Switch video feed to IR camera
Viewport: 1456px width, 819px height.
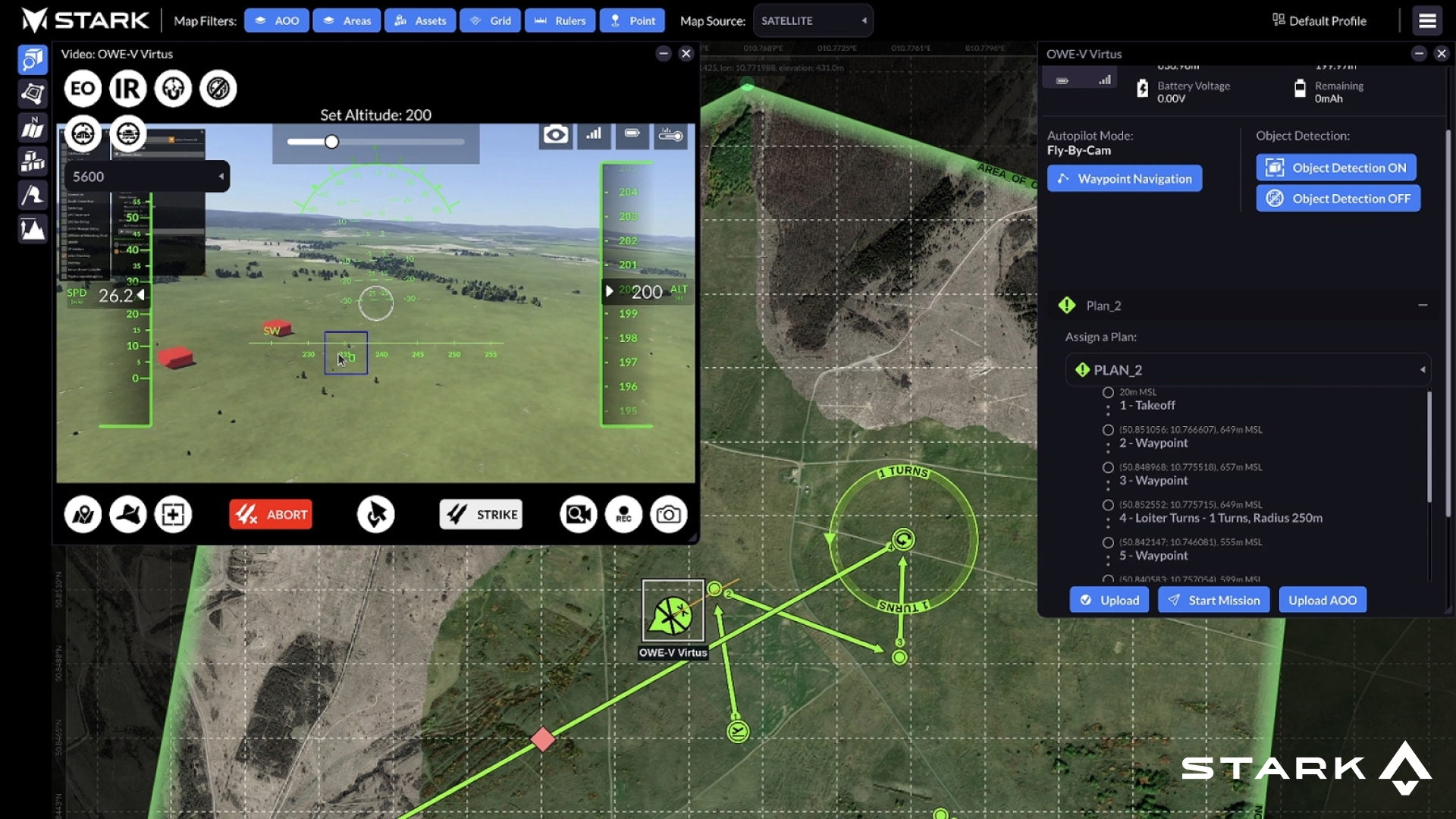point(127,89)
